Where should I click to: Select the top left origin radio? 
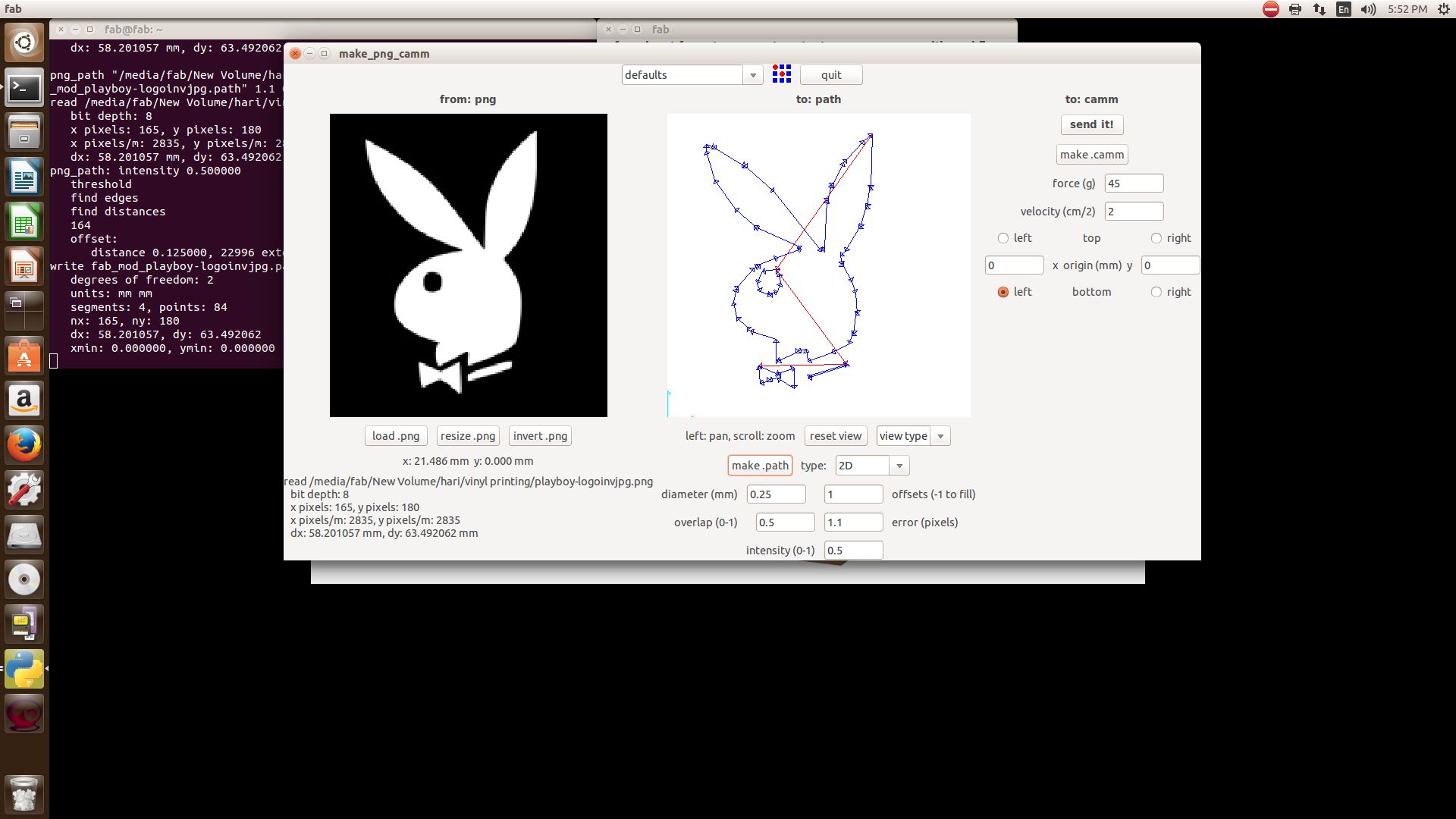[x=1003, y=238]
